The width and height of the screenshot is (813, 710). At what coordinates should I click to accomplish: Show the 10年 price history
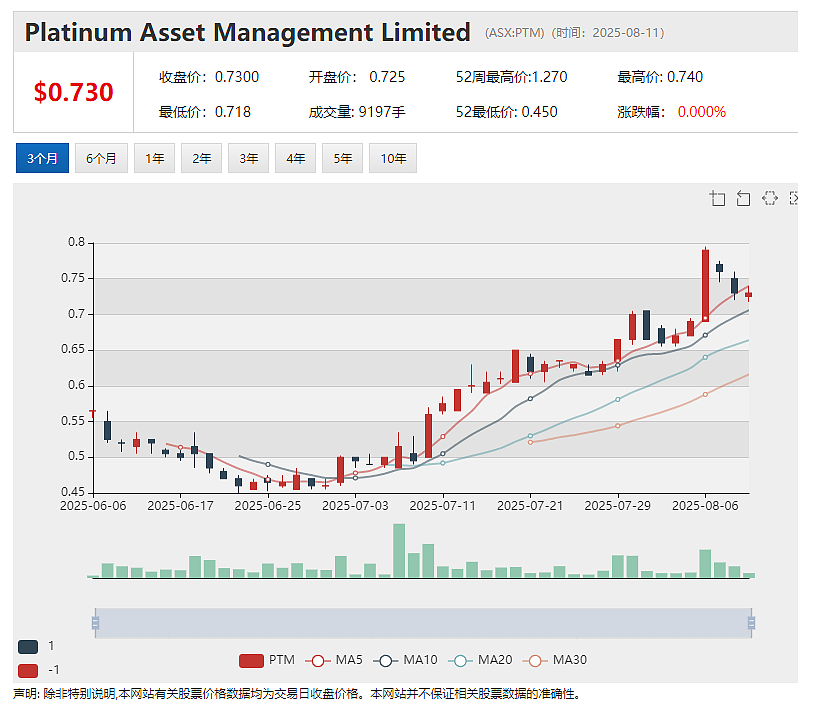[x=393, y=158]
